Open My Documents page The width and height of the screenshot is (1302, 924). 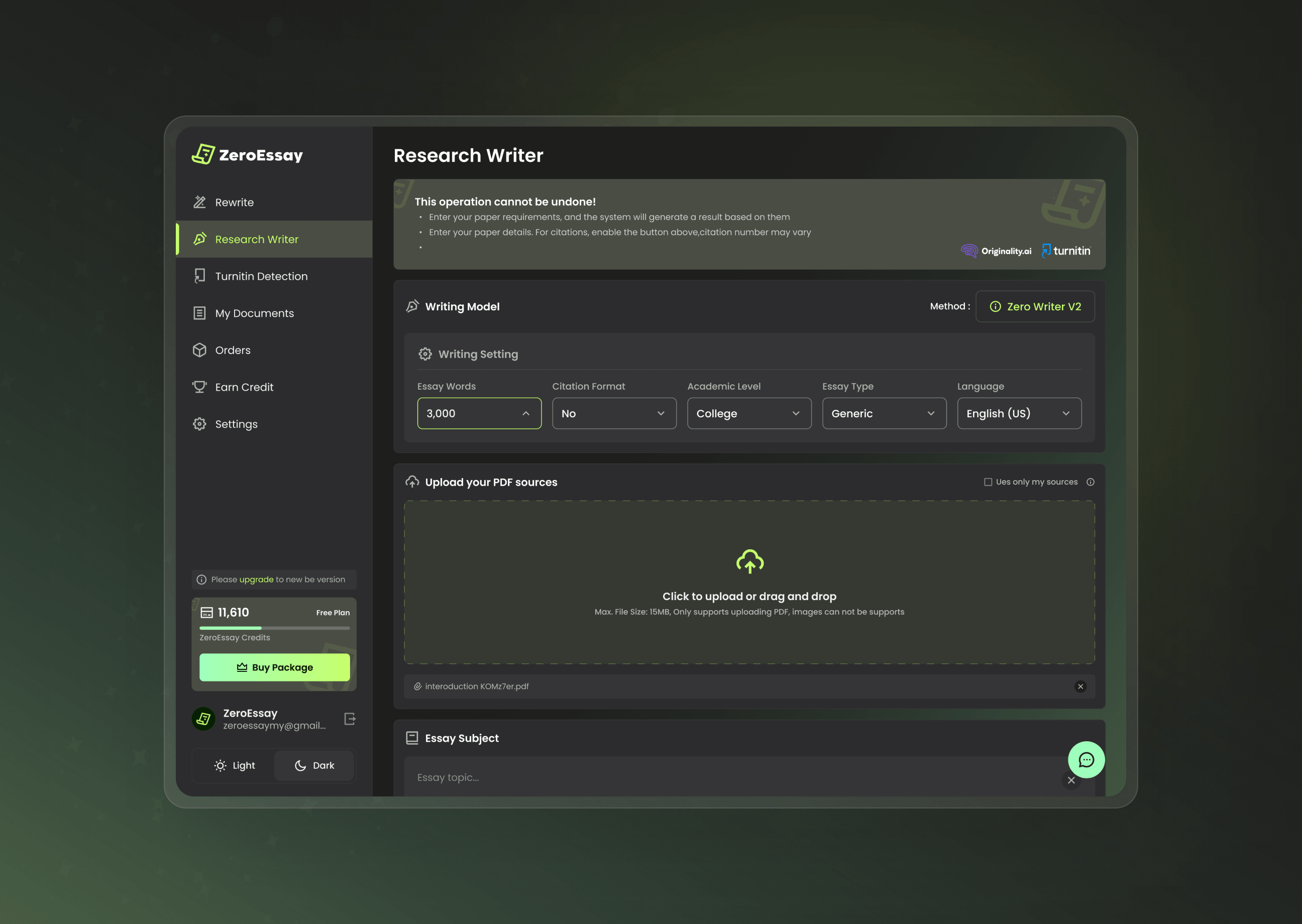tap(274, 313)
